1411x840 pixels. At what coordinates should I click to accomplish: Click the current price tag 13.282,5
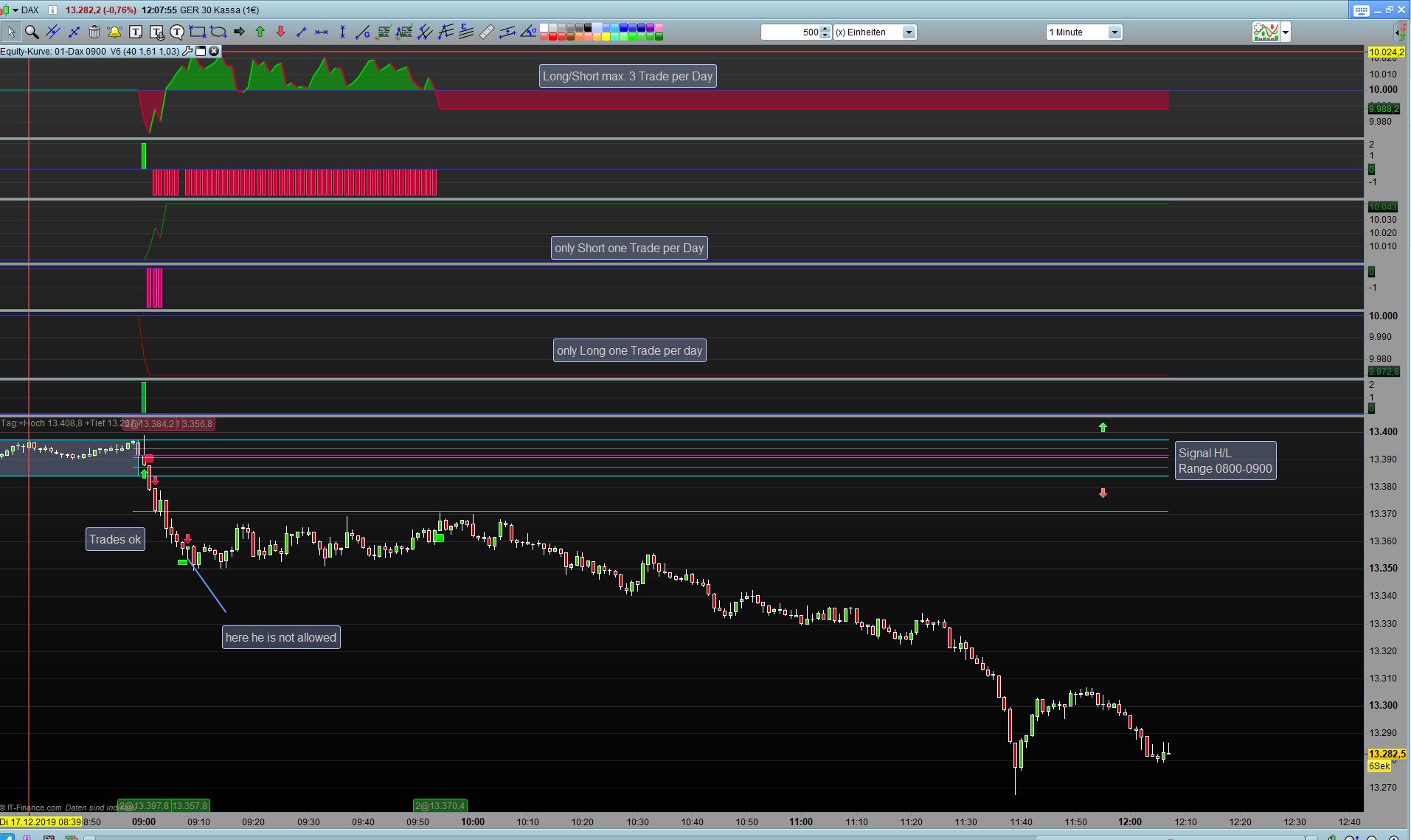[x=1387, y=754]
